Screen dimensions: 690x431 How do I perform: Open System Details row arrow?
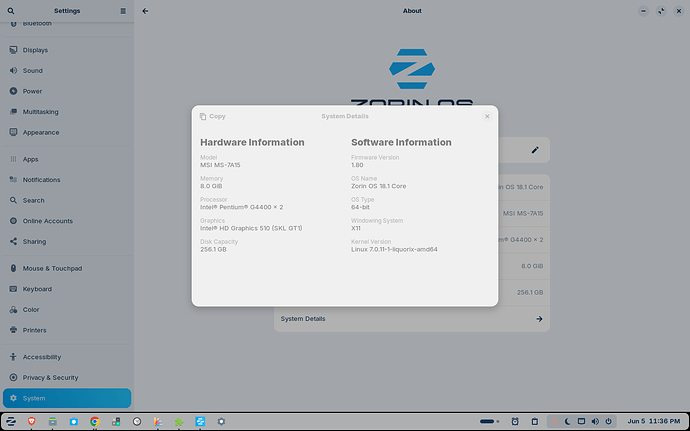pos(539,319)
